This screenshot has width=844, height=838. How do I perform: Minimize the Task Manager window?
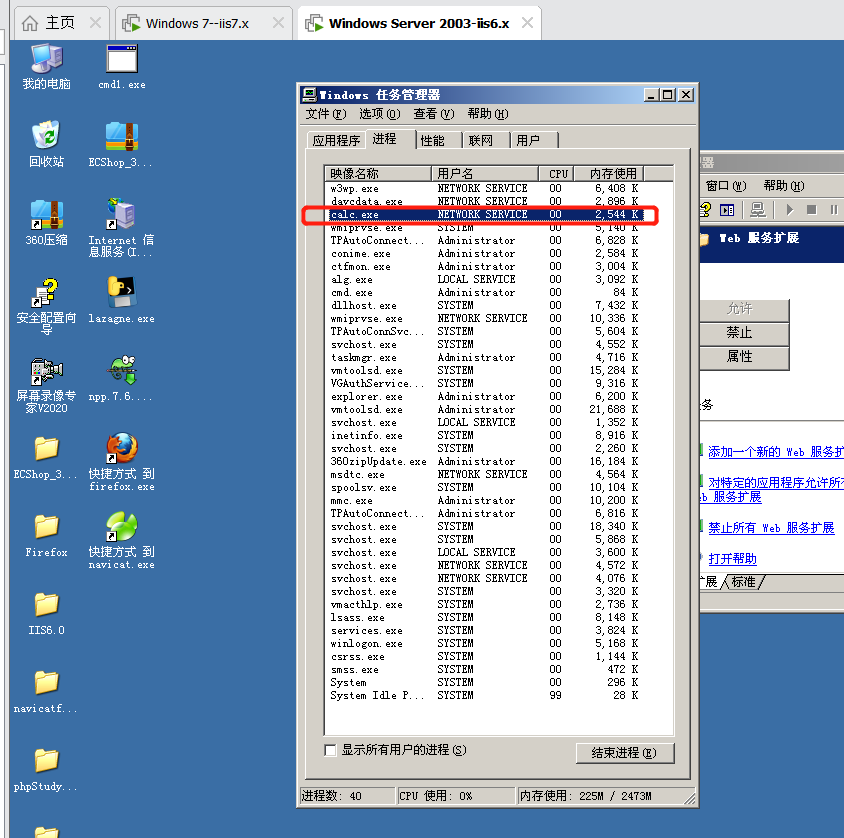[651, 95]
